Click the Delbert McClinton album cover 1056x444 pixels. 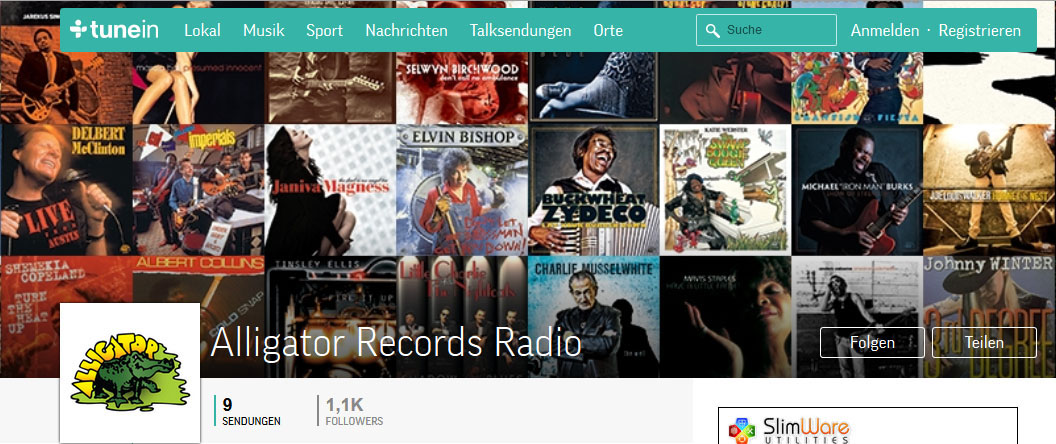pos(66,190)
